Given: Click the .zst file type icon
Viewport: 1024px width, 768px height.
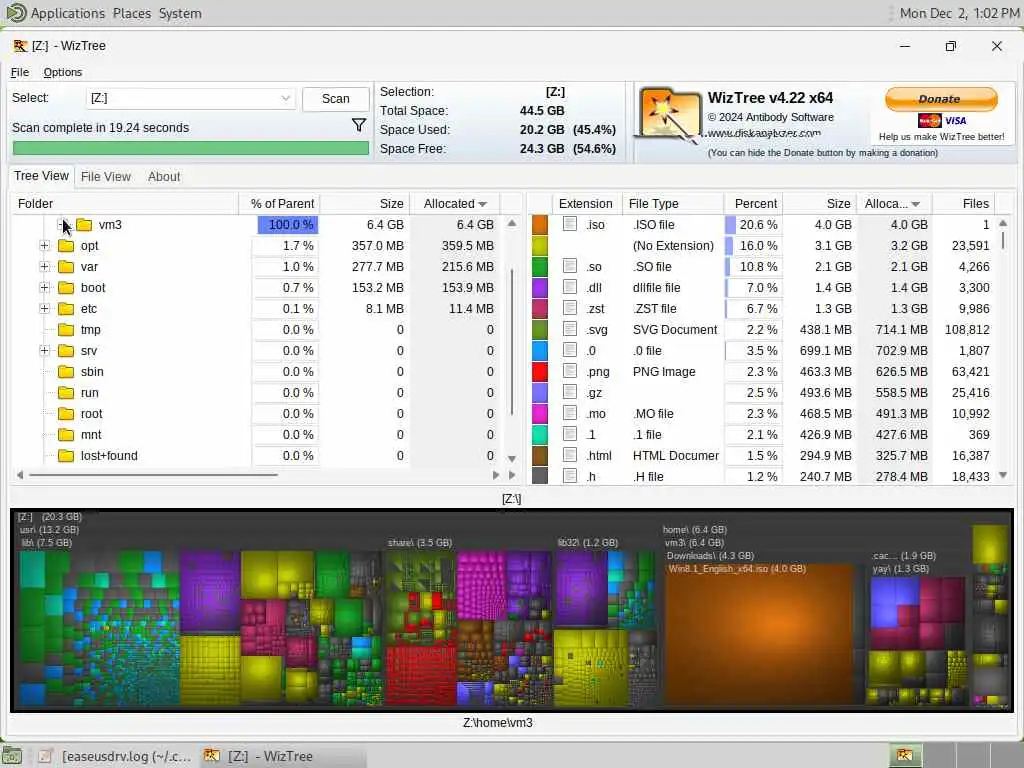Looking at the screenshot, I should pyautogui.click(x=570, y=308).
